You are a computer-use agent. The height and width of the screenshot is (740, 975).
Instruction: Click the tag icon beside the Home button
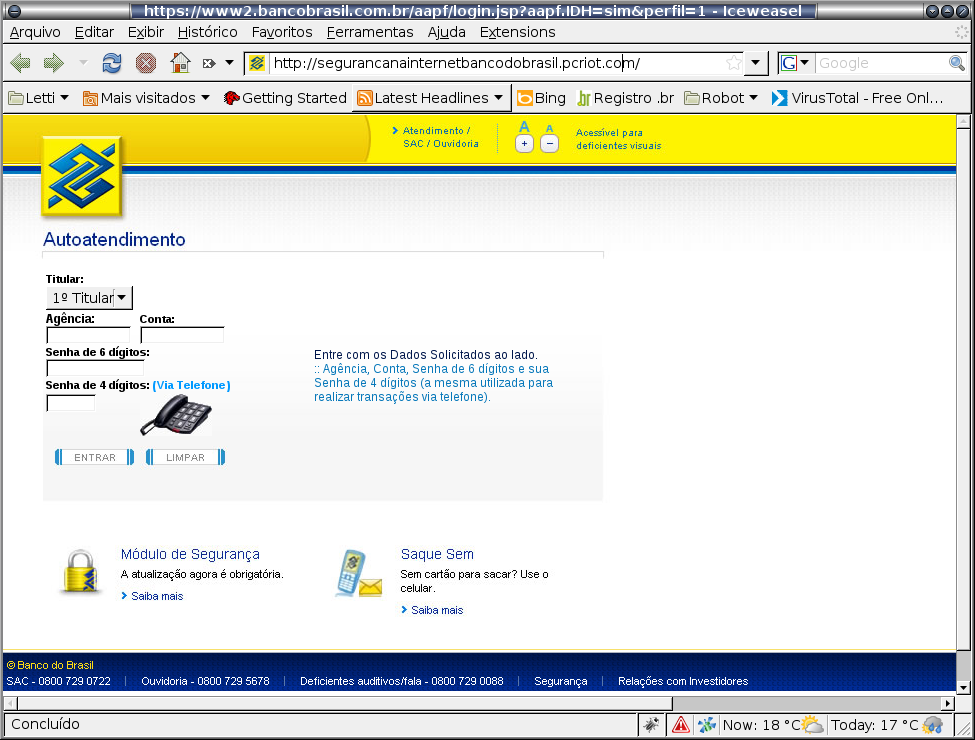tap(209, 63)
